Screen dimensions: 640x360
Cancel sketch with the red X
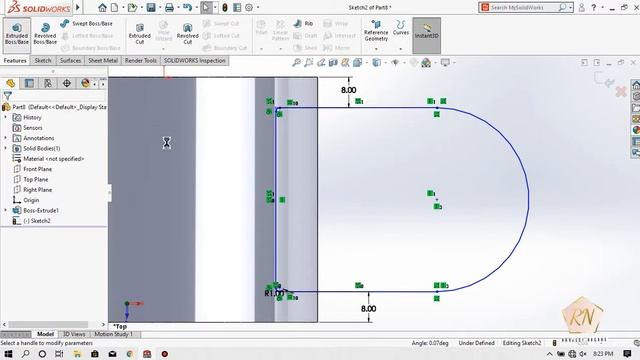[621, 91]
